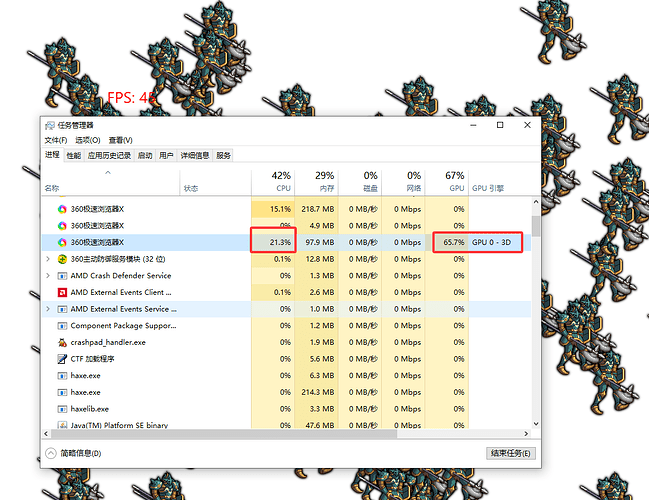Screen dimensions: 649x500
Task: Select the Component Package Support row
Action: pos(286,326)
